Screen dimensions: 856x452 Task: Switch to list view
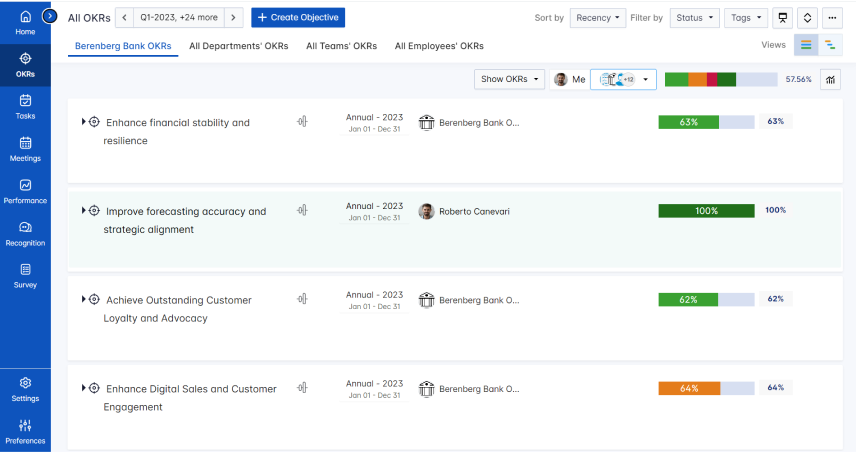click(806, 45)
